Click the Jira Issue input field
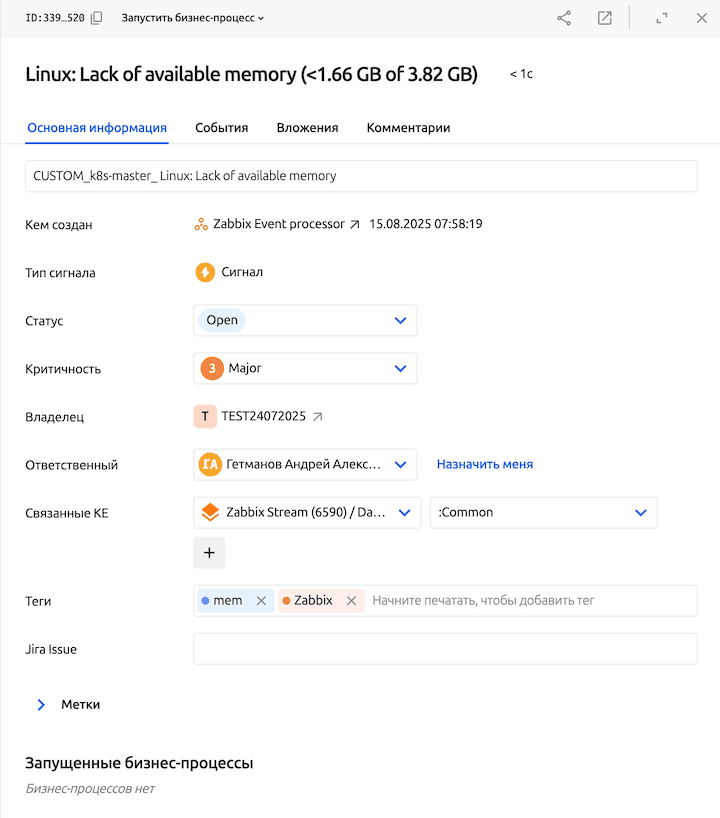 pyautogui.click(x=444, y=649)
